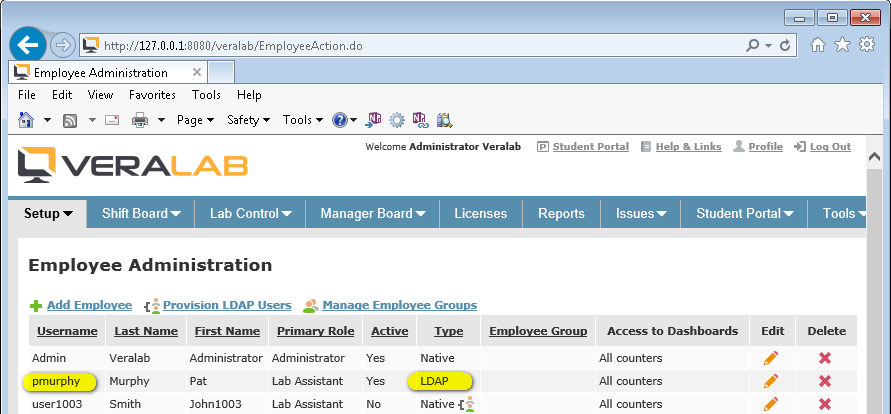Viewport: 891px width, 414px height.
Task: Open dropdown arrow next to feeds icon
Action: tap(92, 120)
